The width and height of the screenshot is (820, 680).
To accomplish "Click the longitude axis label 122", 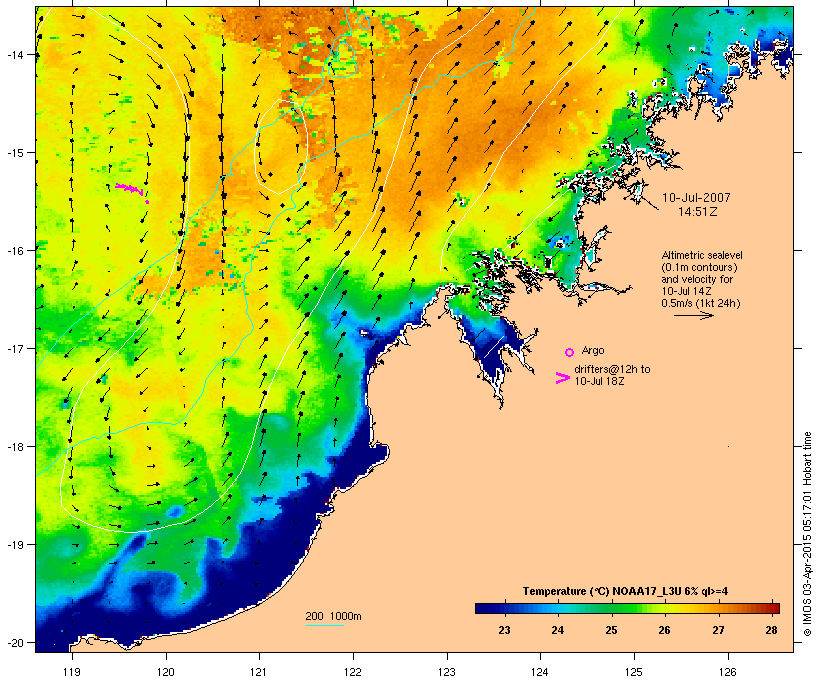I will pos(353,672).
